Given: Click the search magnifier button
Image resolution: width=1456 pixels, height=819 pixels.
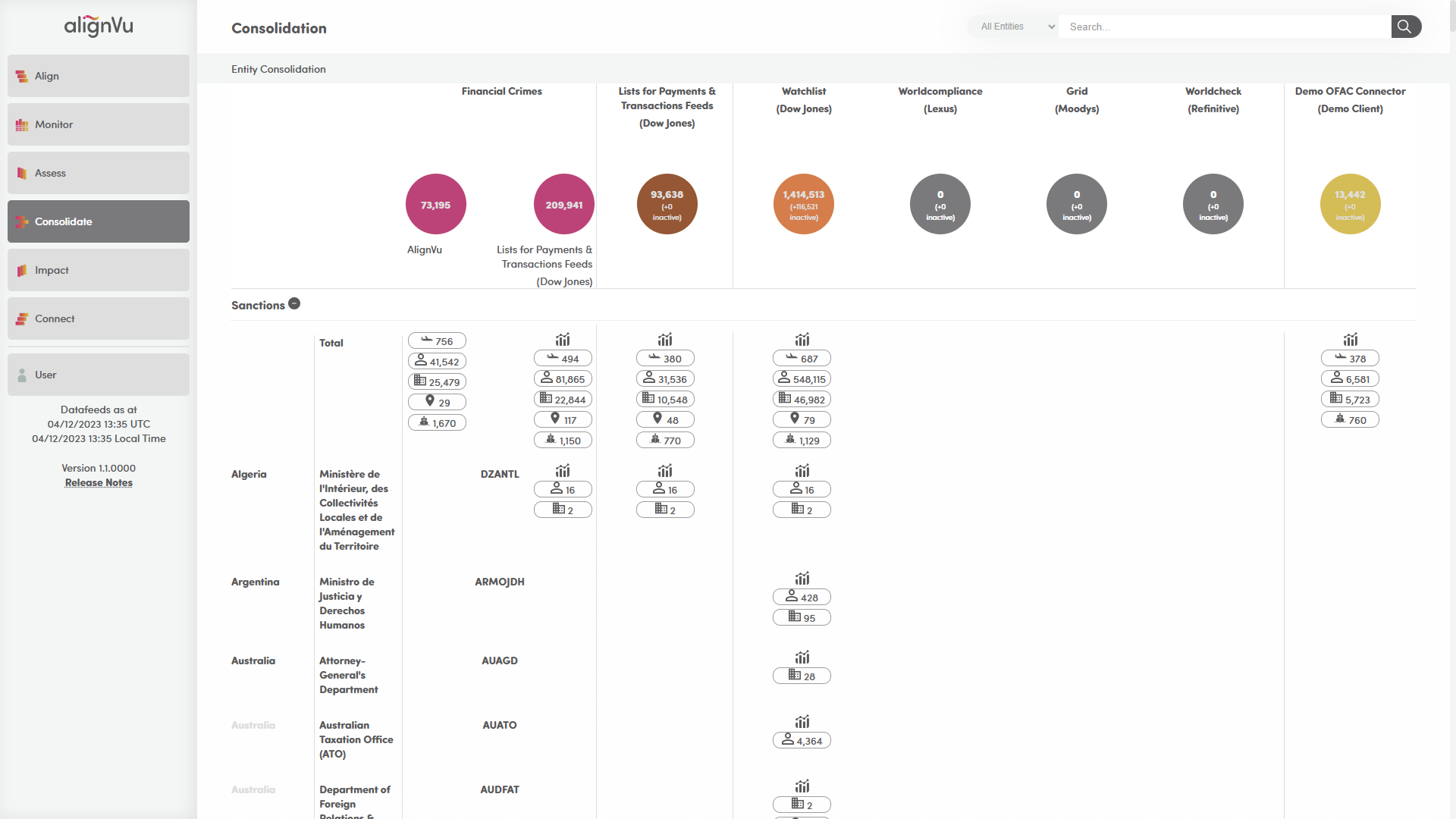Looking at the screenshot, I should click(x=1405, y=27).
